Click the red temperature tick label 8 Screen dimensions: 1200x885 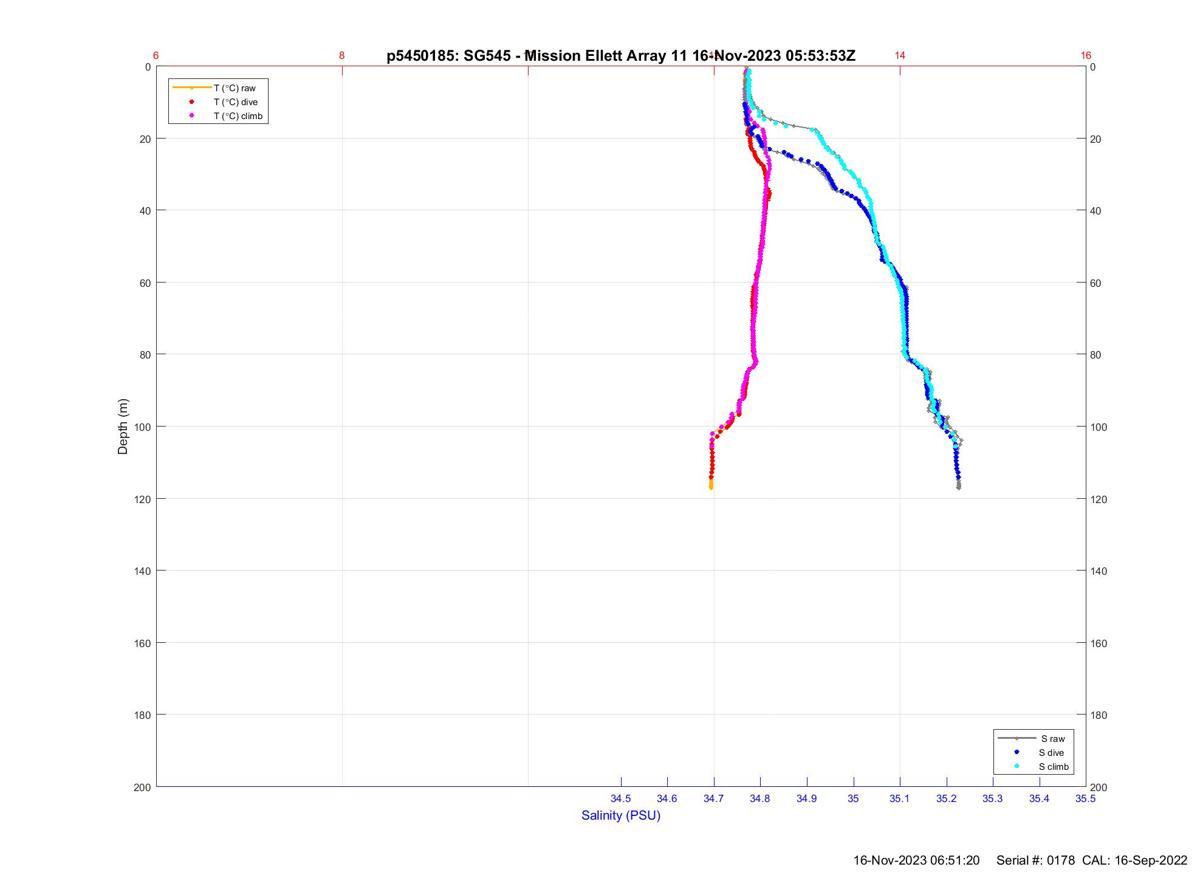click(342, 56)
